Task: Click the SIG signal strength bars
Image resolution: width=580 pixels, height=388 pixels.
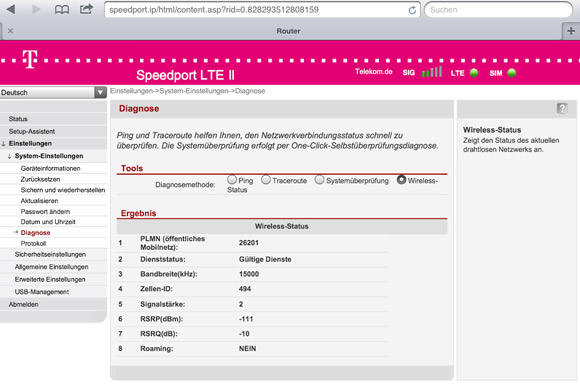Action: click(432, 71)
